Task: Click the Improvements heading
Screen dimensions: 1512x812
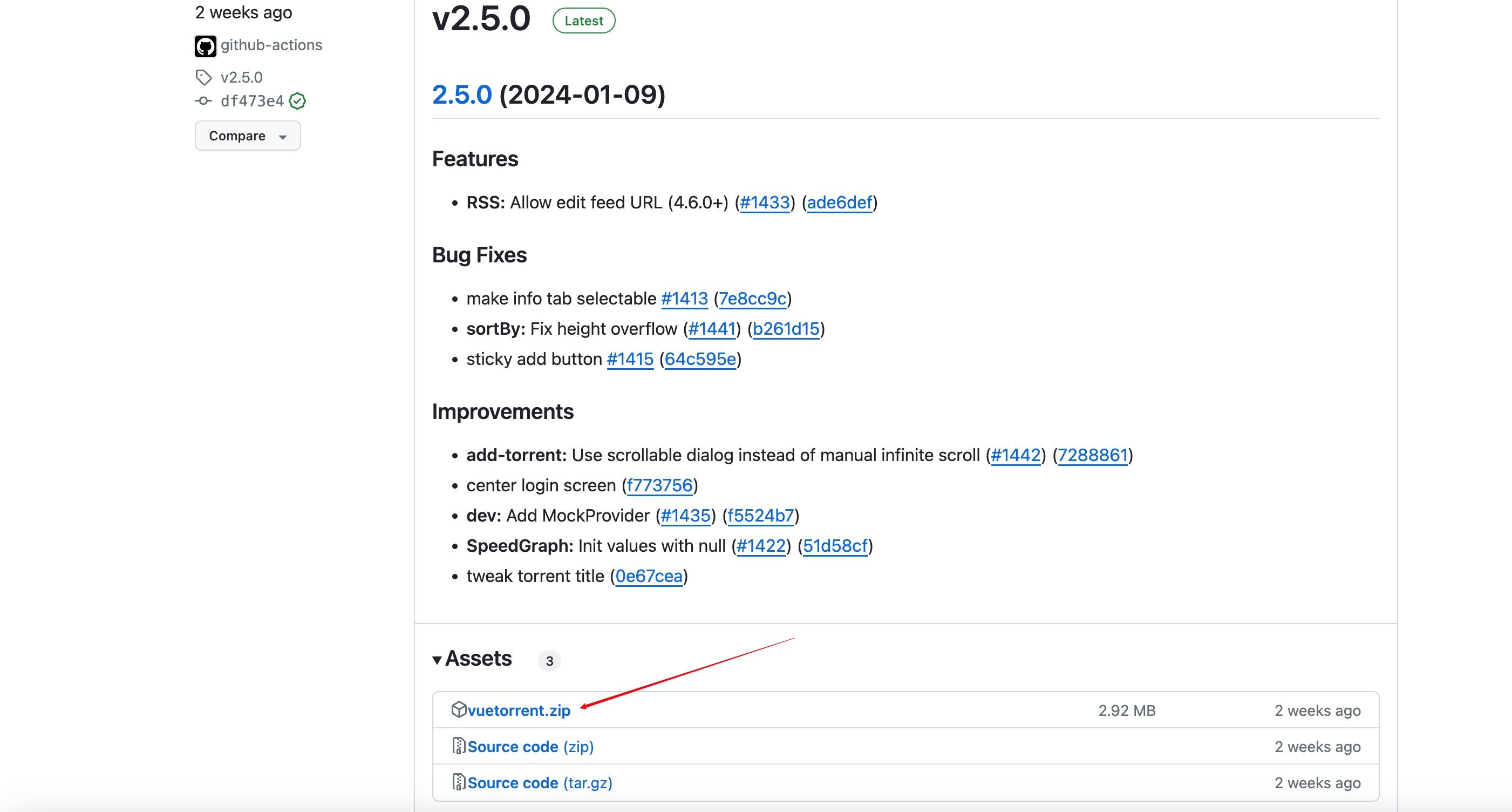Action: click(503, 411)
